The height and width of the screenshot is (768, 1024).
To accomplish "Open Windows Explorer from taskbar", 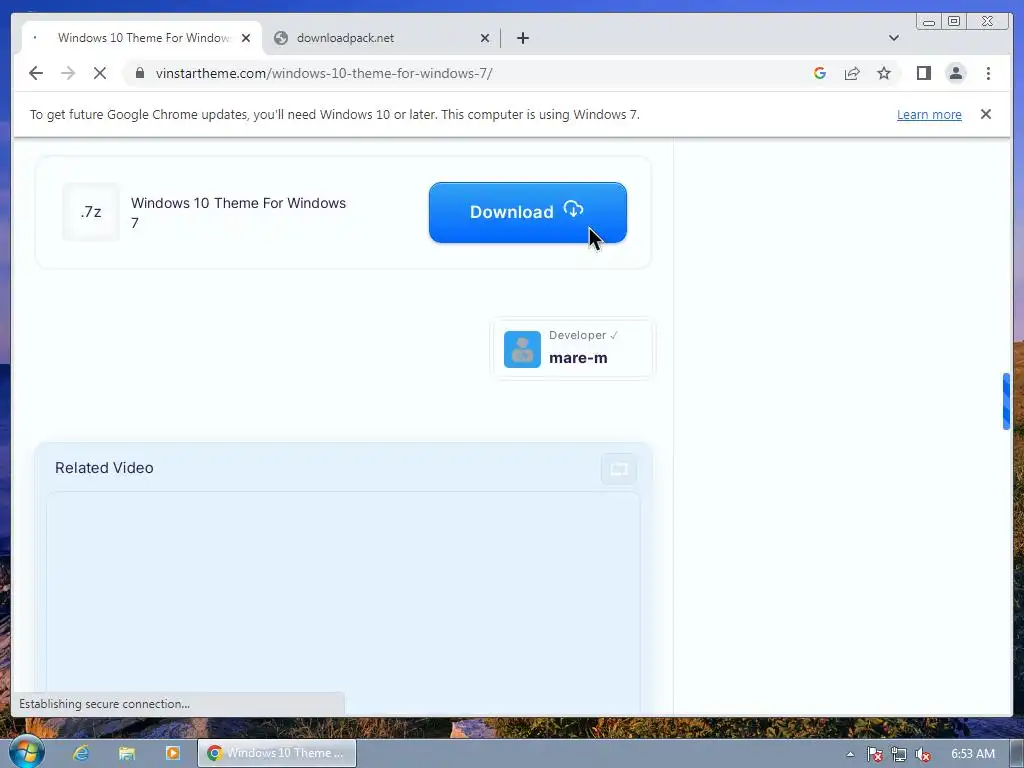I will [x=127, y=753].
